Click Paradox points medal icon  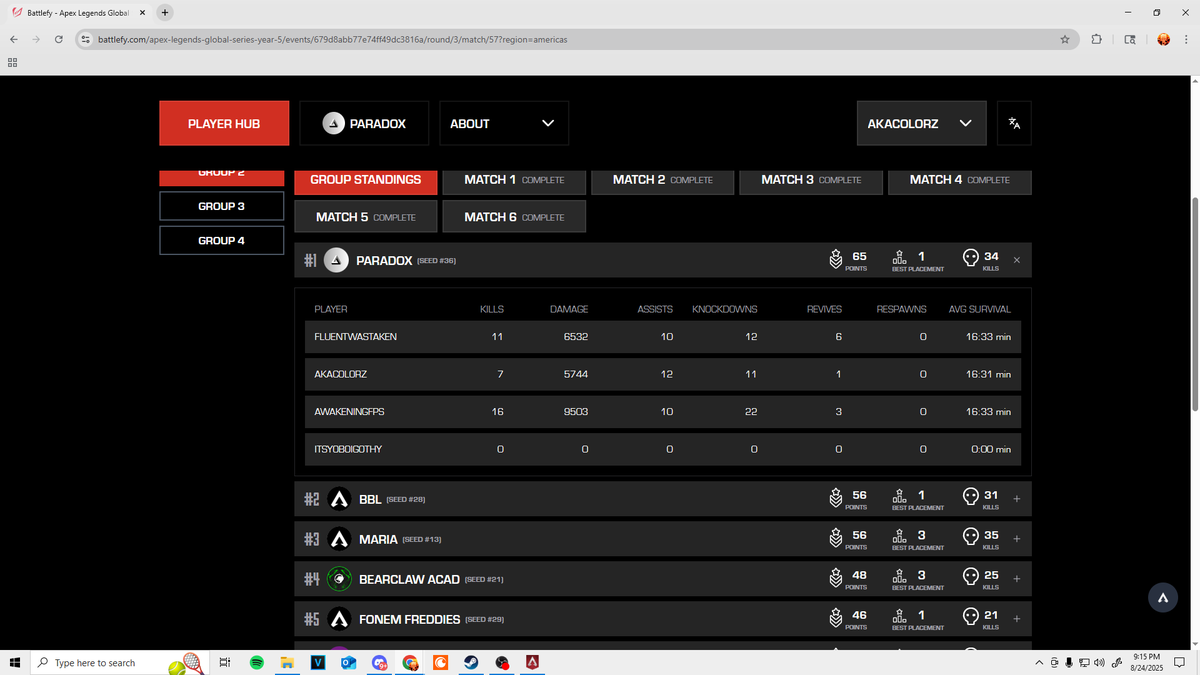pyautogui.click(x=836, y=259)
